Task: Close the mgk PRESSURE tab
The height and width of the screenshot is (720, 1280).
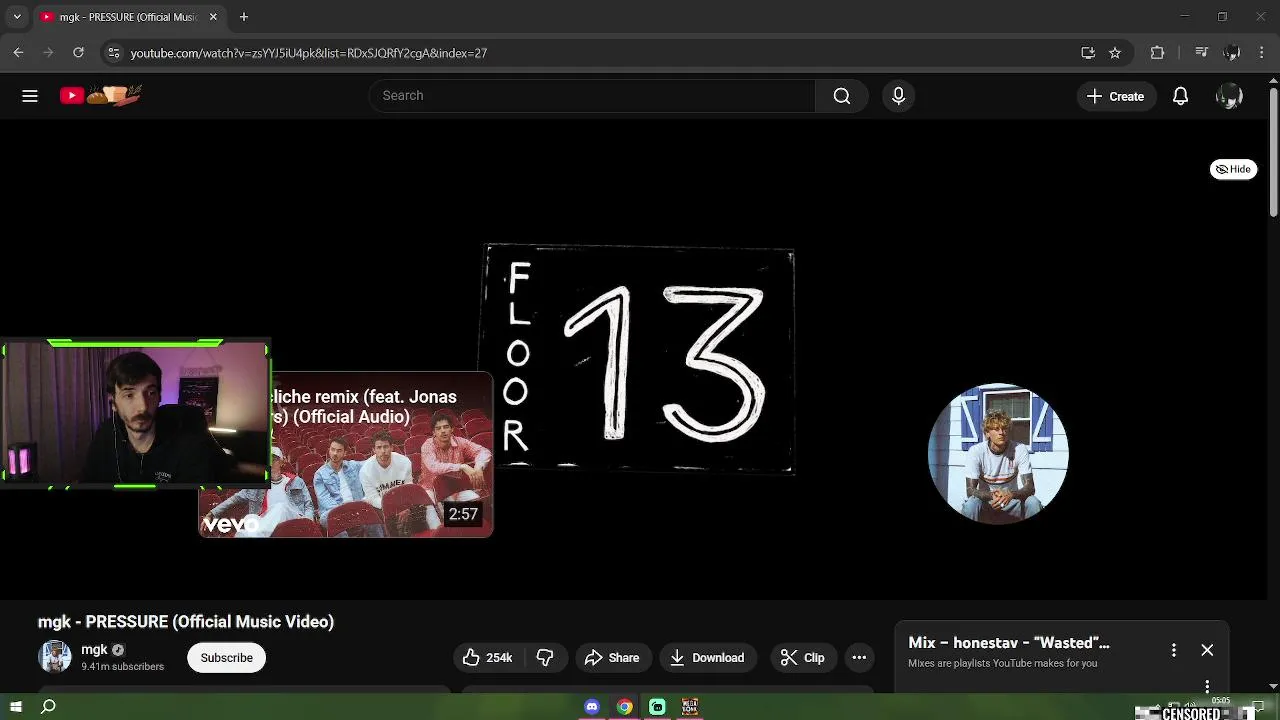Action: point(213,17)
